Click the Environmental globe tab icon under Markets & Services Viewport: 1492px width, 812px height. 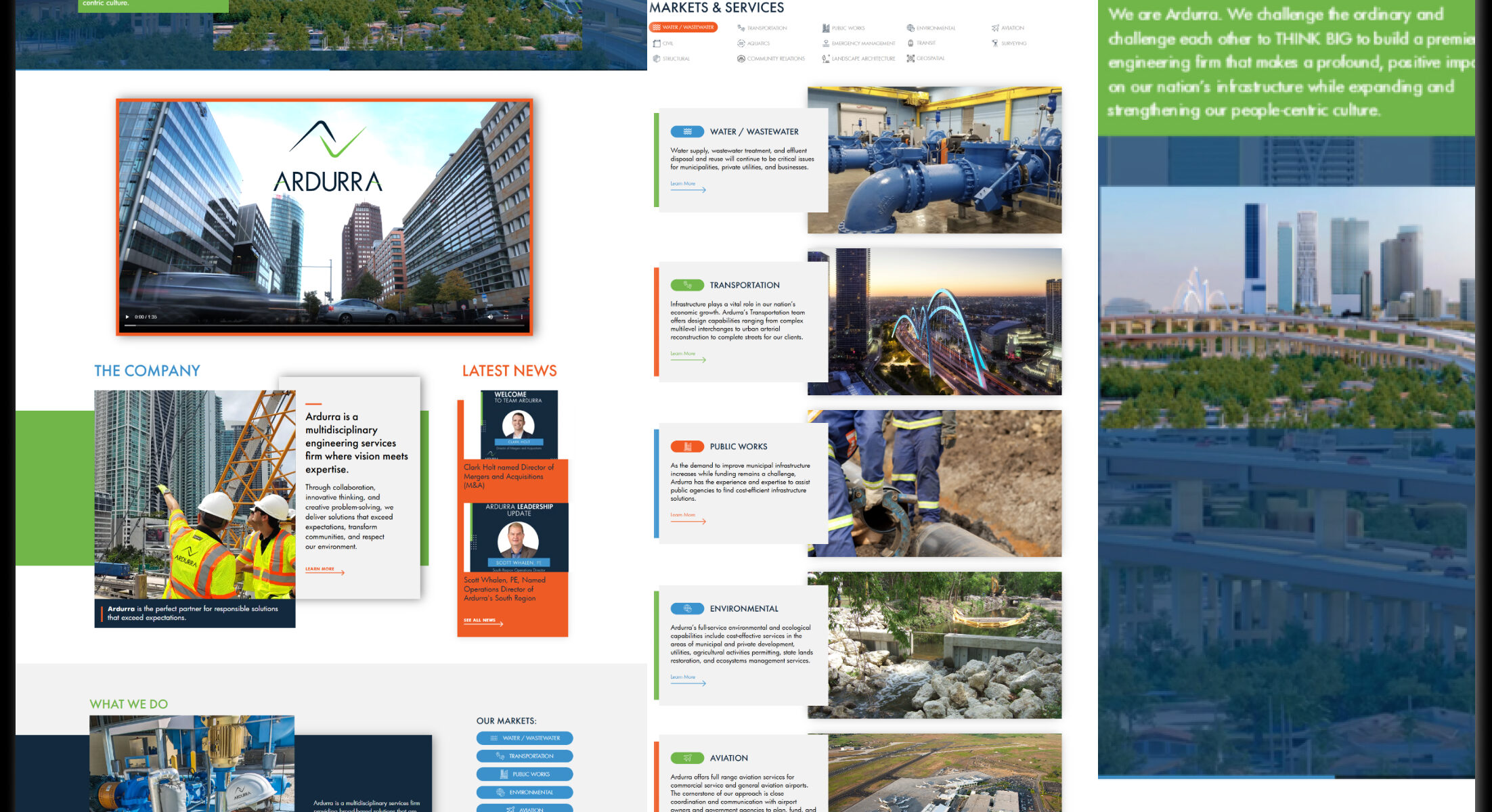pos(910,28)
